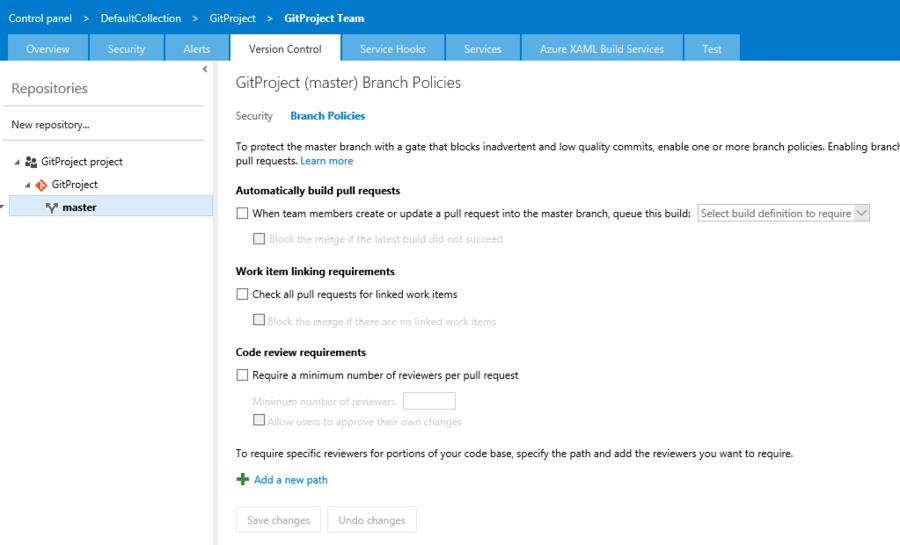Click New repository... in sidebar
Viewport: 900px width, 545px height.
click(x=51, y=124)
